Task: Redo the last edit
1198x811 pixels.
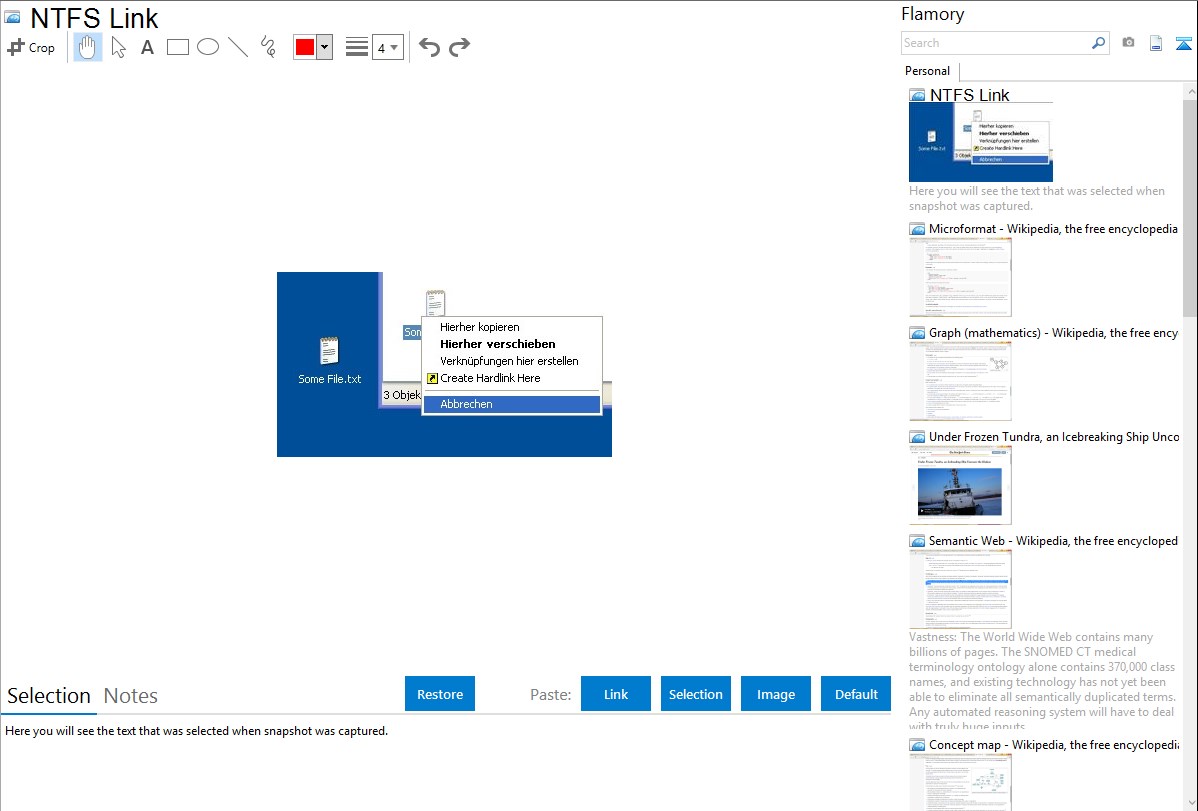Action: tap(459, 47)
